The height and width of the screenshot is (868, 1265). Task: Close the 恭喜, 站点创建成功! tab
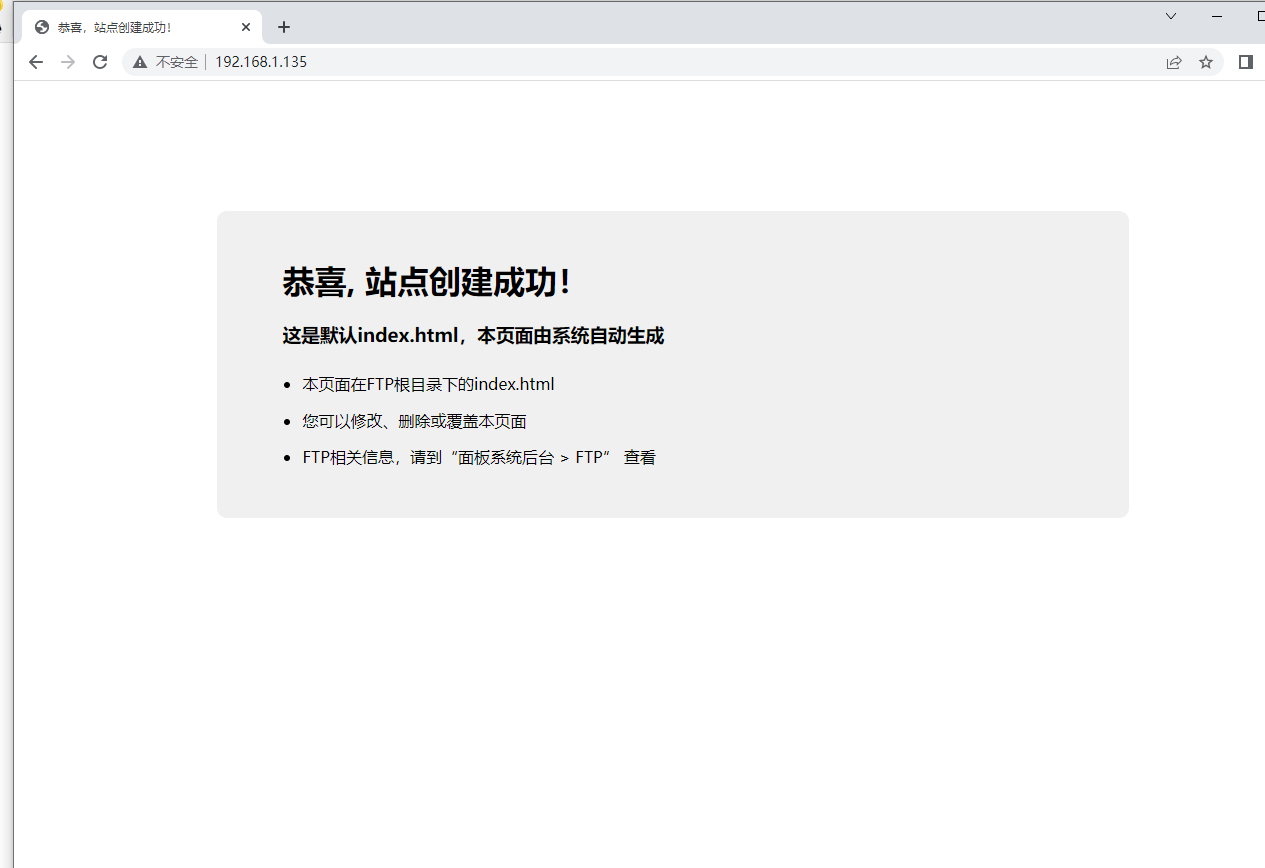click(x=246, y=27)
